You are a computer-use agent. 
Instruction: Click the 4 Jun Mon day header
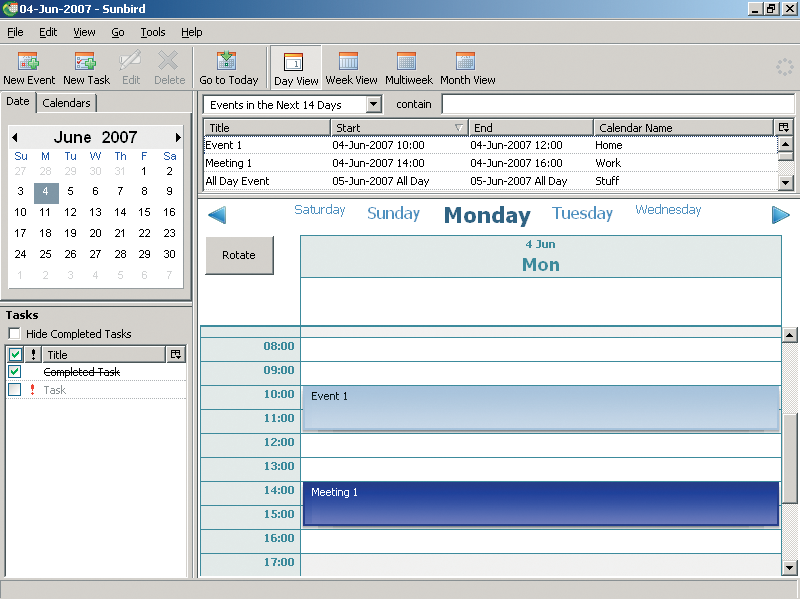click(541, 257)
